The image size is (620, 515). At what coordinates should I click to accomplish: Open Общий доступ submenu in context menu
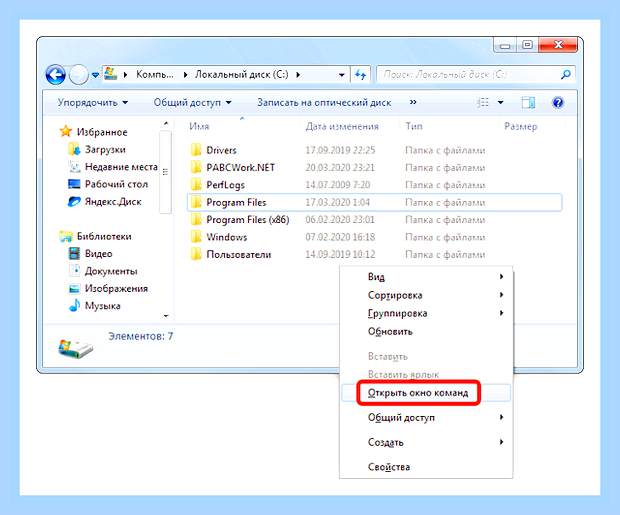point(426,417)
